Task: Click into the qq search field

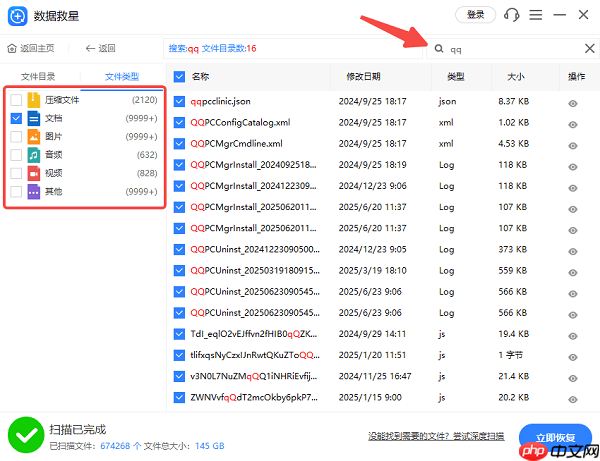Action: [513, 49]
